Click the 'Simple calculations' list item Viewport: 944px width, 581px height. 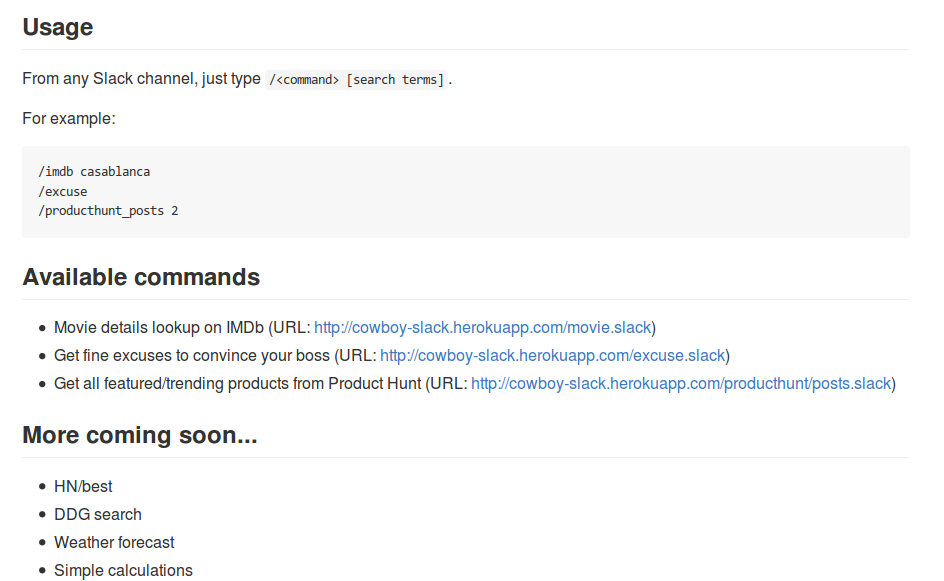[123, 571]
